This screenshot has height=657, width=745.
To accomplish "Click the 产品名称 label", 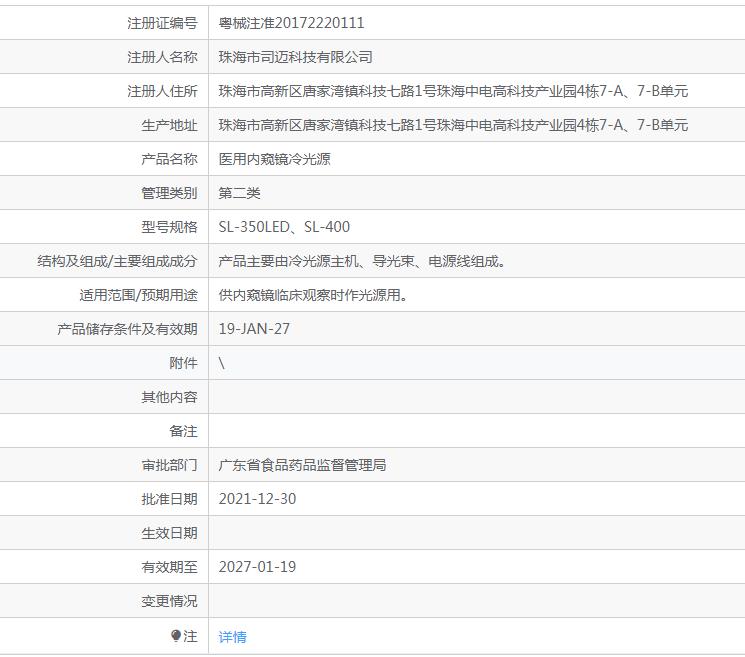I will 169,159.
